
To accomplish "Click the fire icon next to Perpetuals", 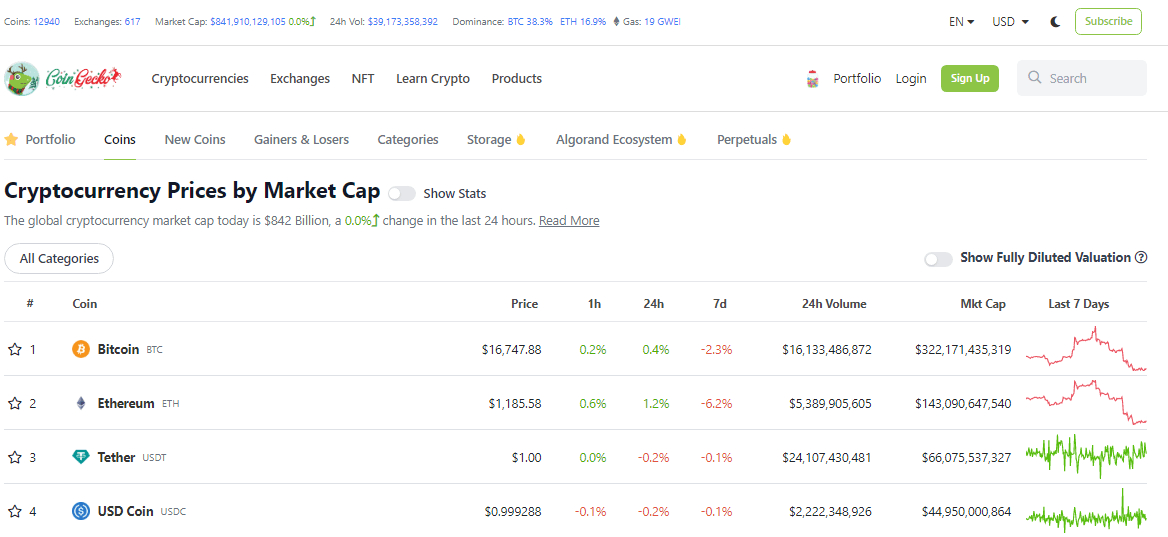I will pyautogui.click(x=786, y=139).
